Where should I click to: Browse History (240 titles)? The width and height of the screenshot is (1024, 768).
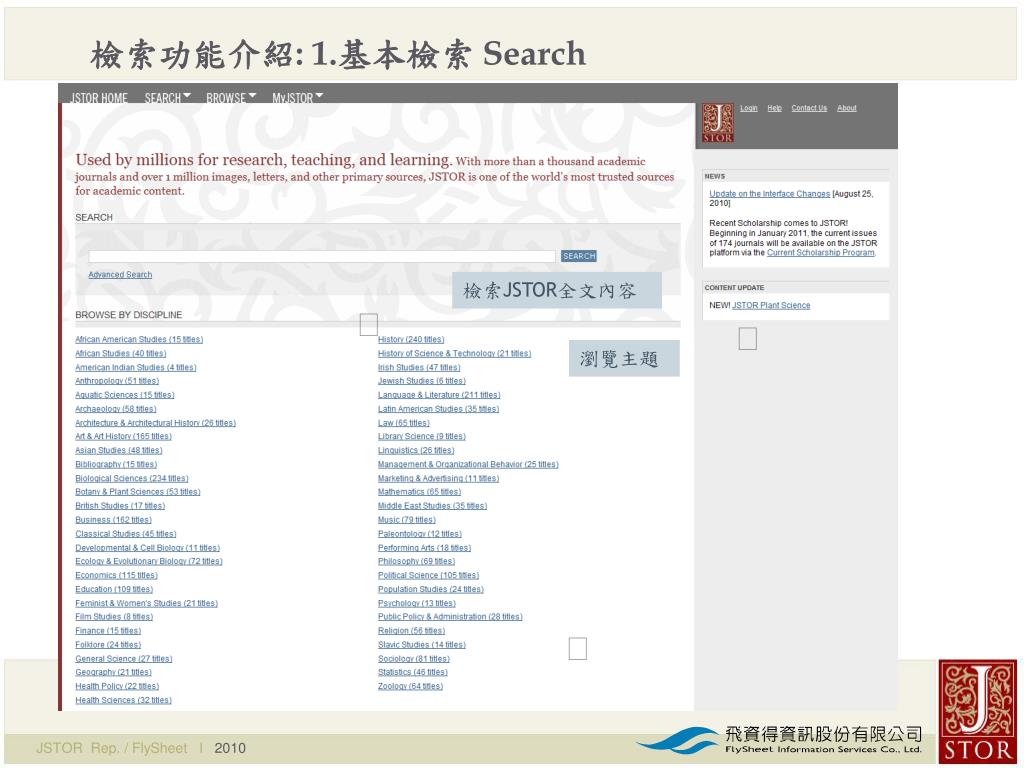tap(411, 340)
